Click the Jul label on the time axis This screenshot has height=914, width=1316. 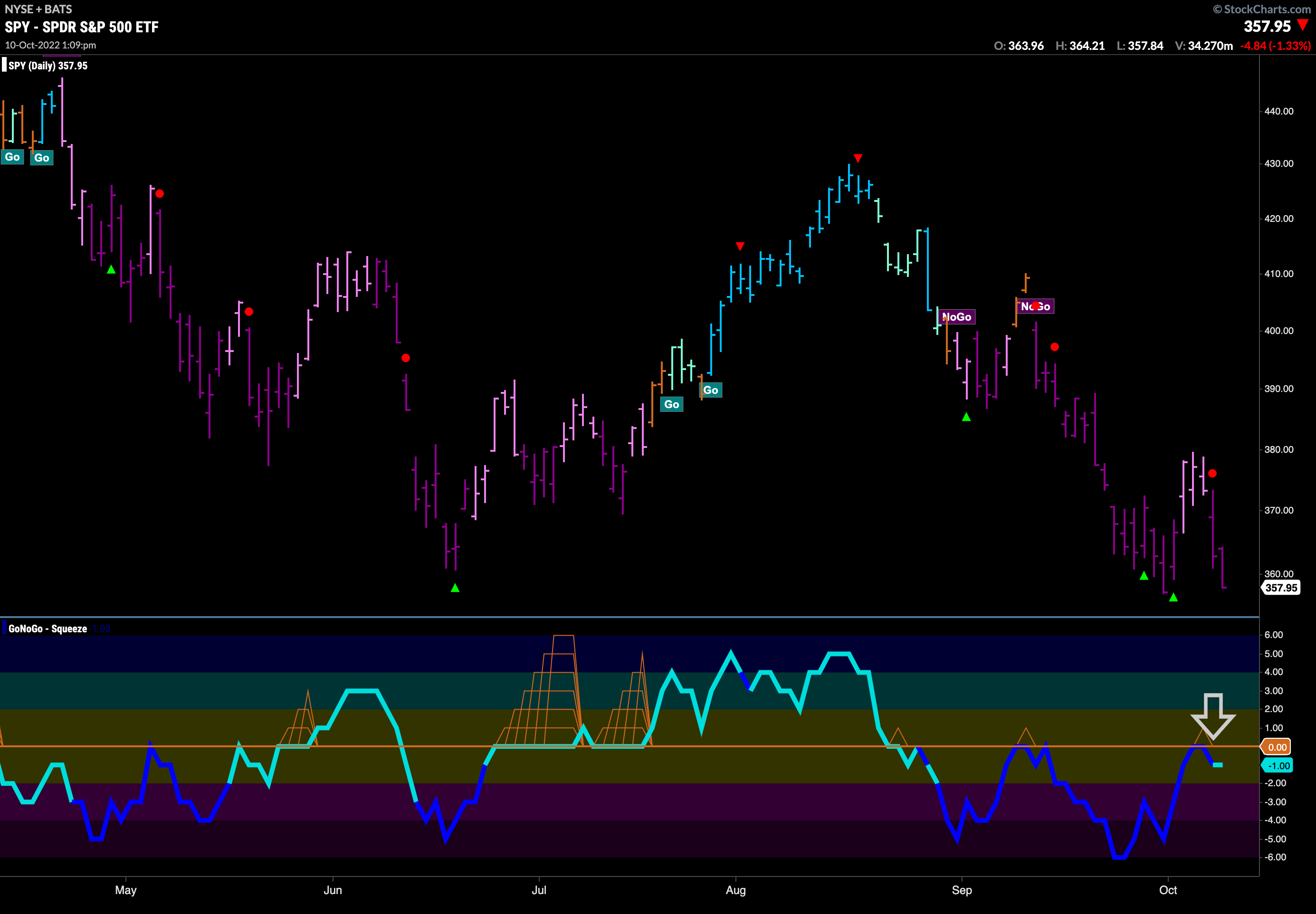click(x=539, y=890)
